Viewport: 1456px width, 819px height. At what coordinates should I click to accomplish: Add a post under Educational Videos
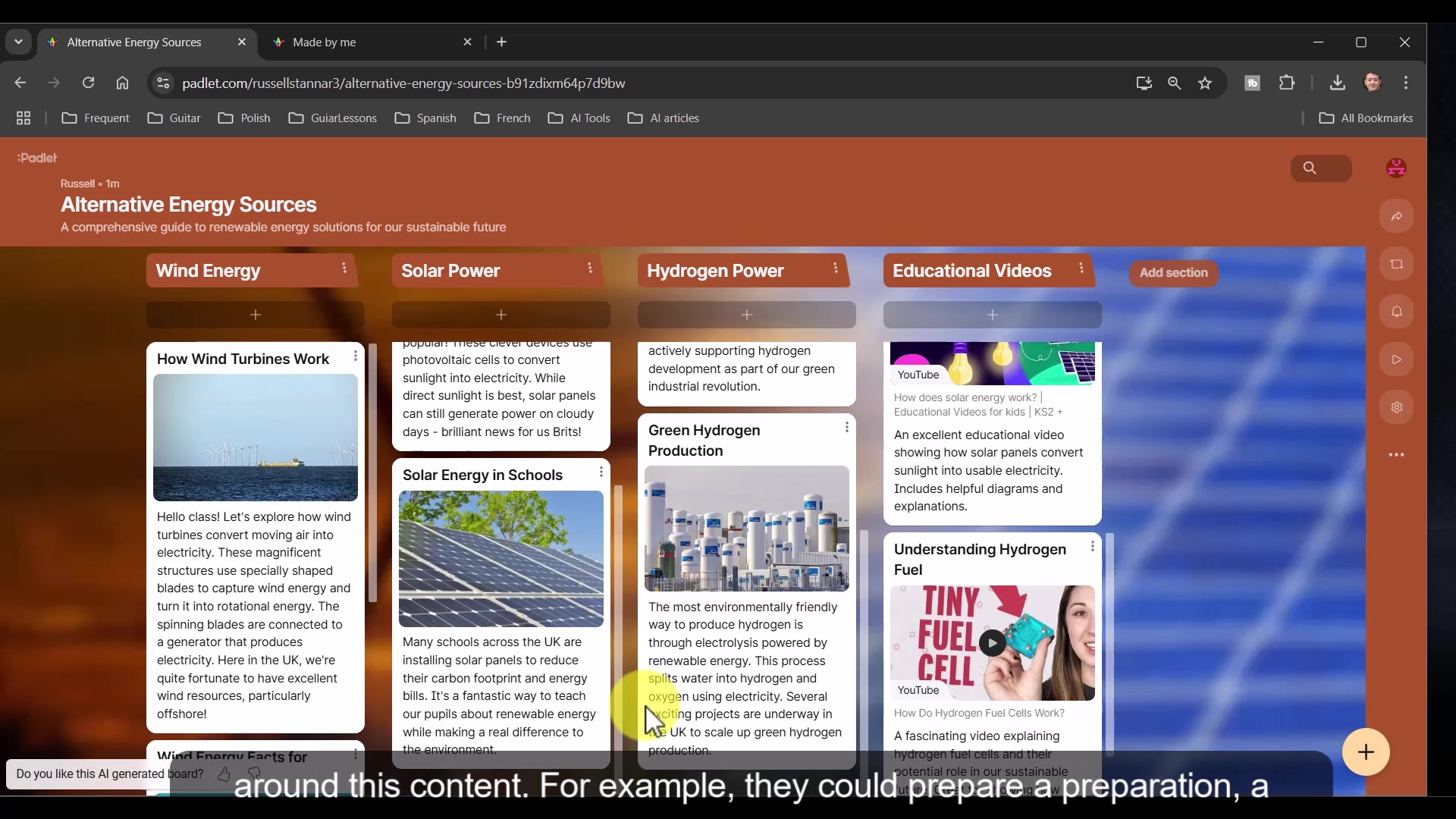click(x=993, y=315)
